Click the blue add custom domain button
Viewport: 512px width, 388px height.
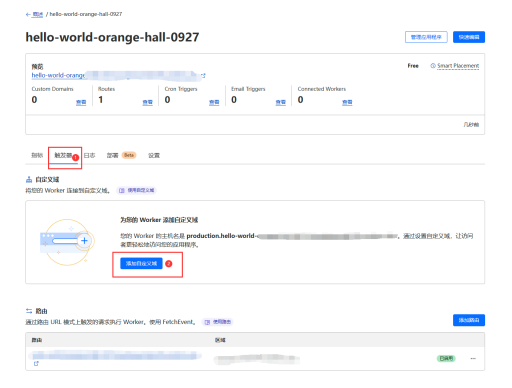point(141,263)
